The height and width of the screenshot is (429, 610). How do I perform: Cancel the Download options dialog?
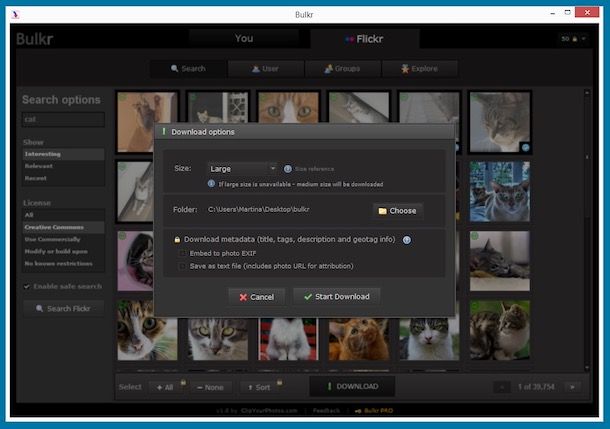click(257, 297)
